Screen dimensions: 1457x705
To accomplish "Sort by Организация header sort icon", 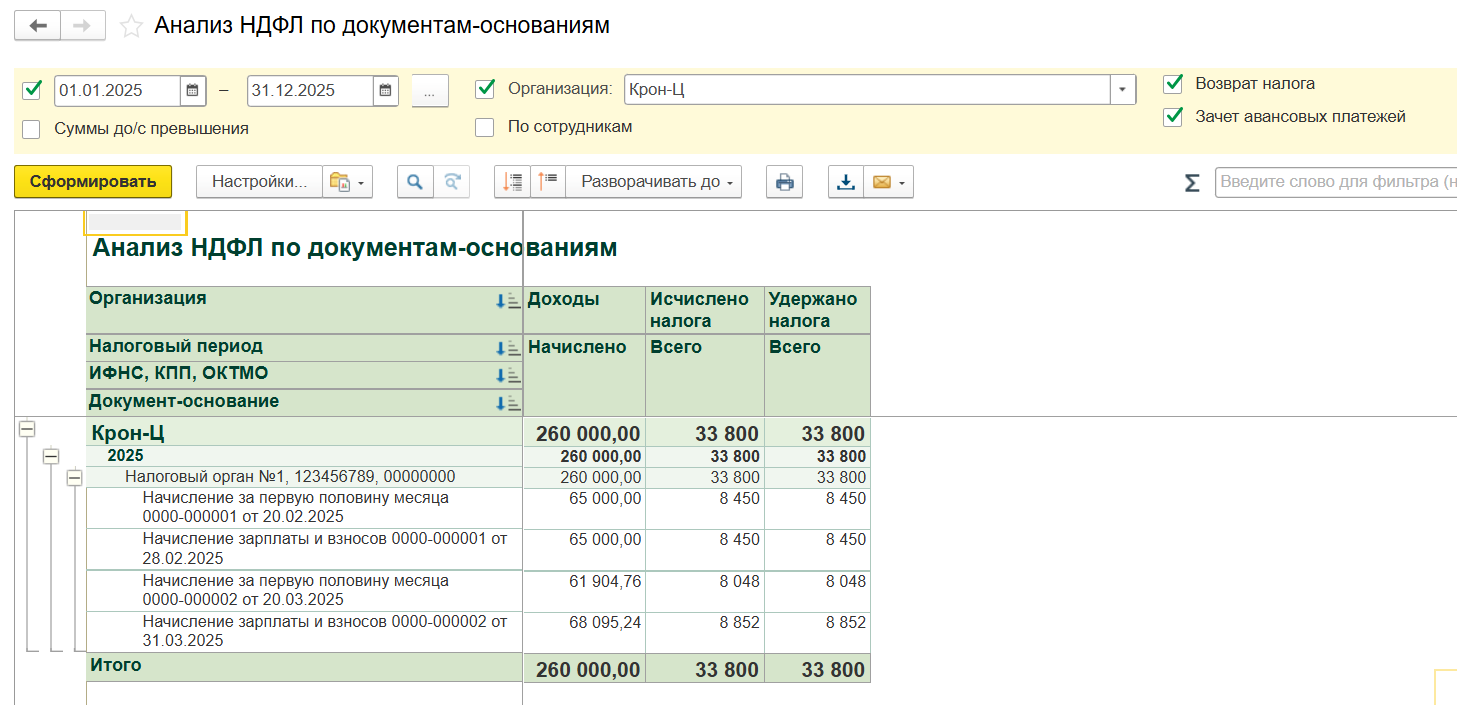I will click(x=508, y=300).
